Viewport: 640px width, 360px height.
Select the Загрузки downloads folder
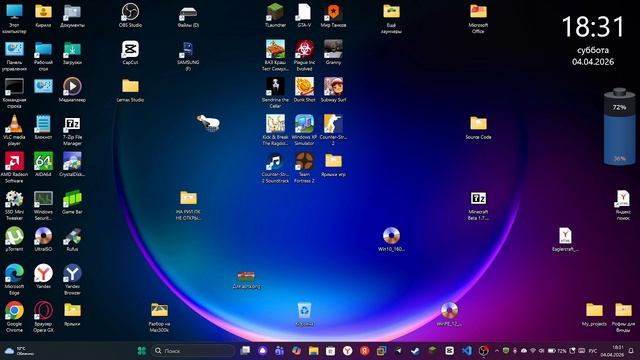(x=72, y=53)
